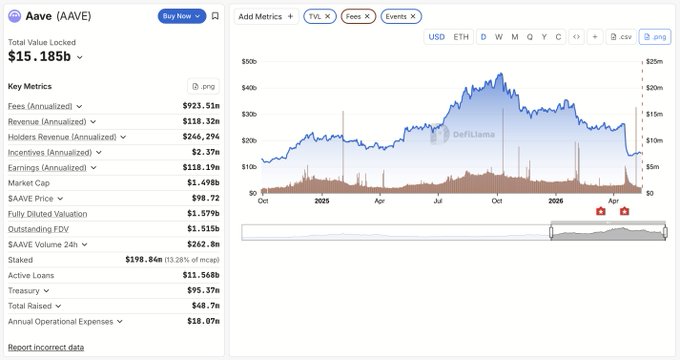Open Outstanding FDV info
The image size is (680, 360).
tap(38, 229)
